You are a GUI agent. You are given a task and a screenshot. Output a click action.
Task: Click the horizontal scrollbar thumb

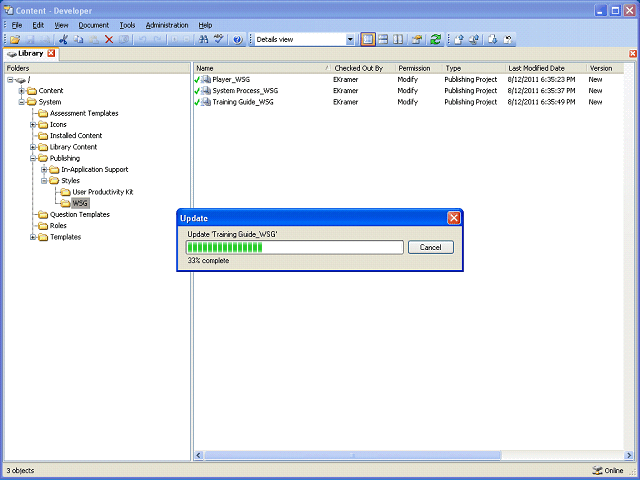352,455
